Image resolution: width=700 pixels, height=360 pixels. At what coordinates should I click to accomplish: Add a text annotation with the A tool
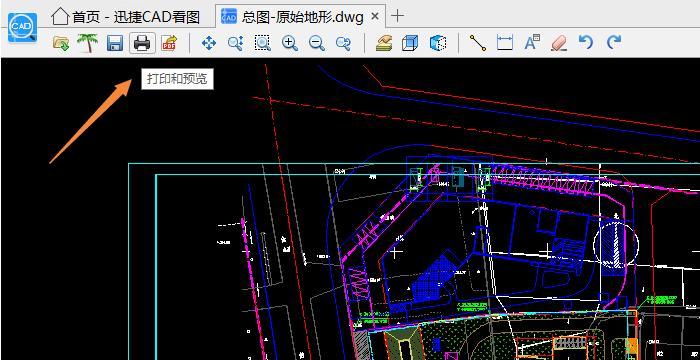click(532, 43)
